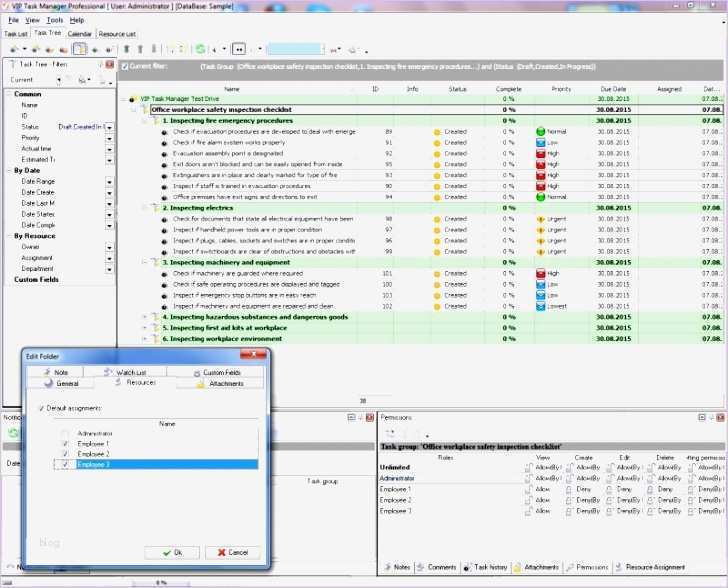The width and height of the screenshot is (728, 588).
Task: Open the Owner filter dropdown
Action: click(110, 248)
